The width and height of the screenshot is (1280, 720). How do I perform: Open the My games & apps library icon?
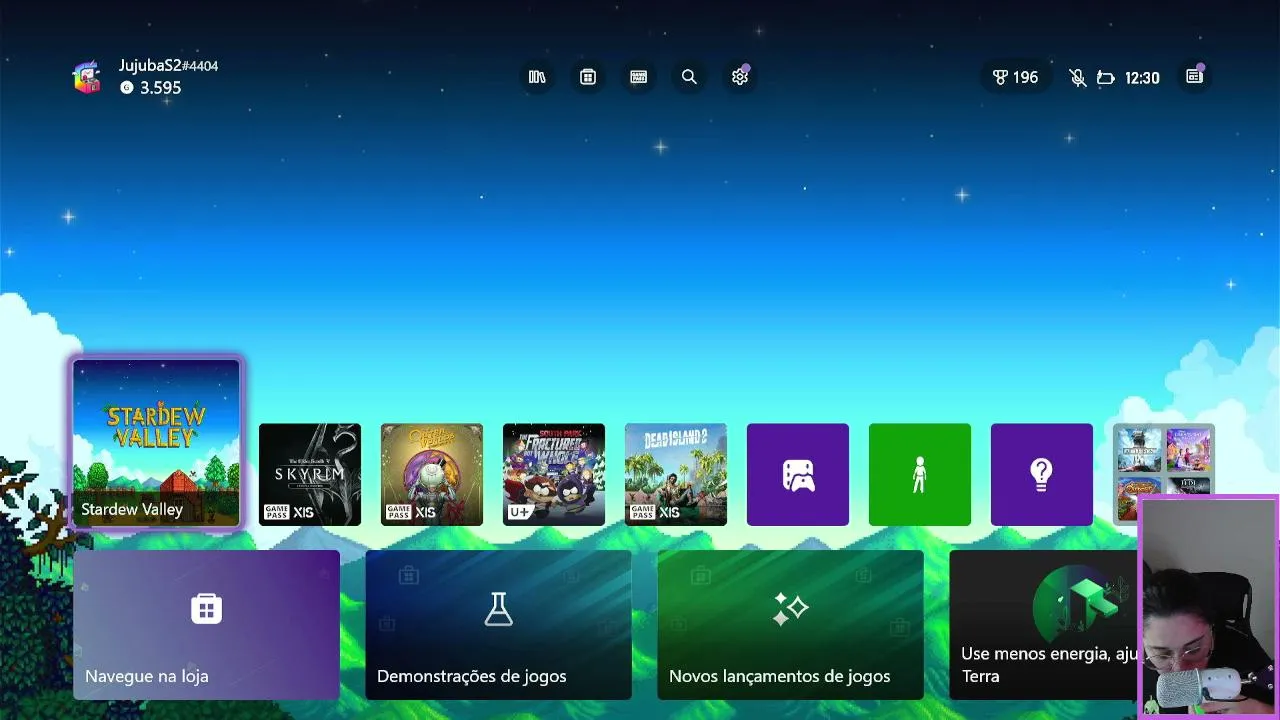pos(537,77)
